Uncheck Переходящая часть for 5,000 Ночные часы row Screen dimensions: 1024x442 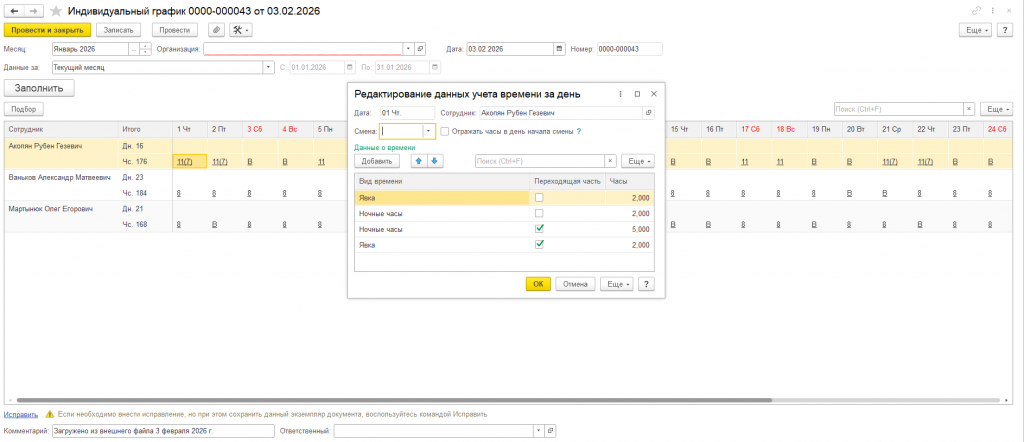pos(539,229)
